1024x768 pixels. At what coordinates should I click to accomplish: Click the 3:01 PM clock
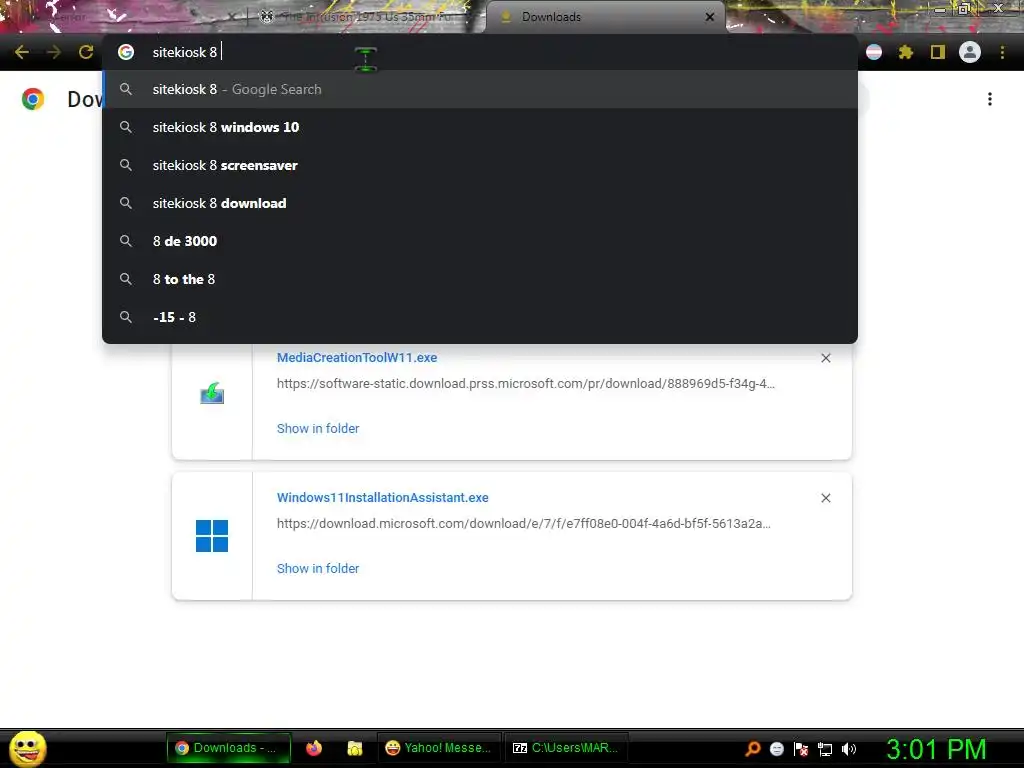(x=936, y=749)
